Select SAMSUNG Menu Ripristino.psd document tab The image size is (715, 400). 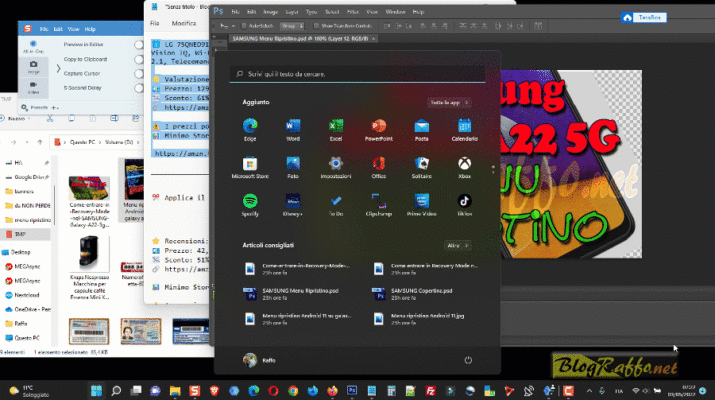click(x=301, y=39)
